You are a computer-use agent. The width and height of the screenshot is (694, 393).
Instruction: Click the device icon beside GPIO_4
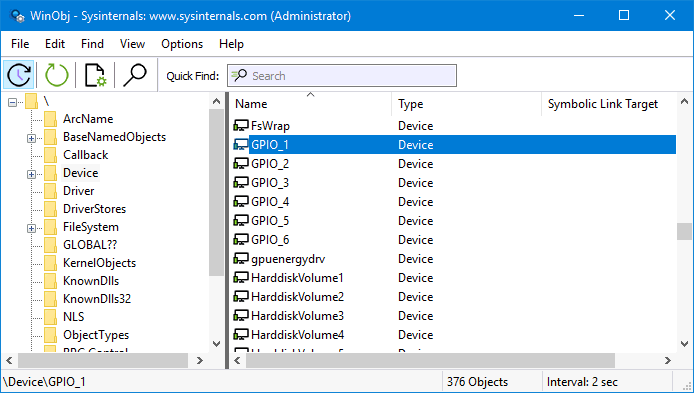point(241,202)
